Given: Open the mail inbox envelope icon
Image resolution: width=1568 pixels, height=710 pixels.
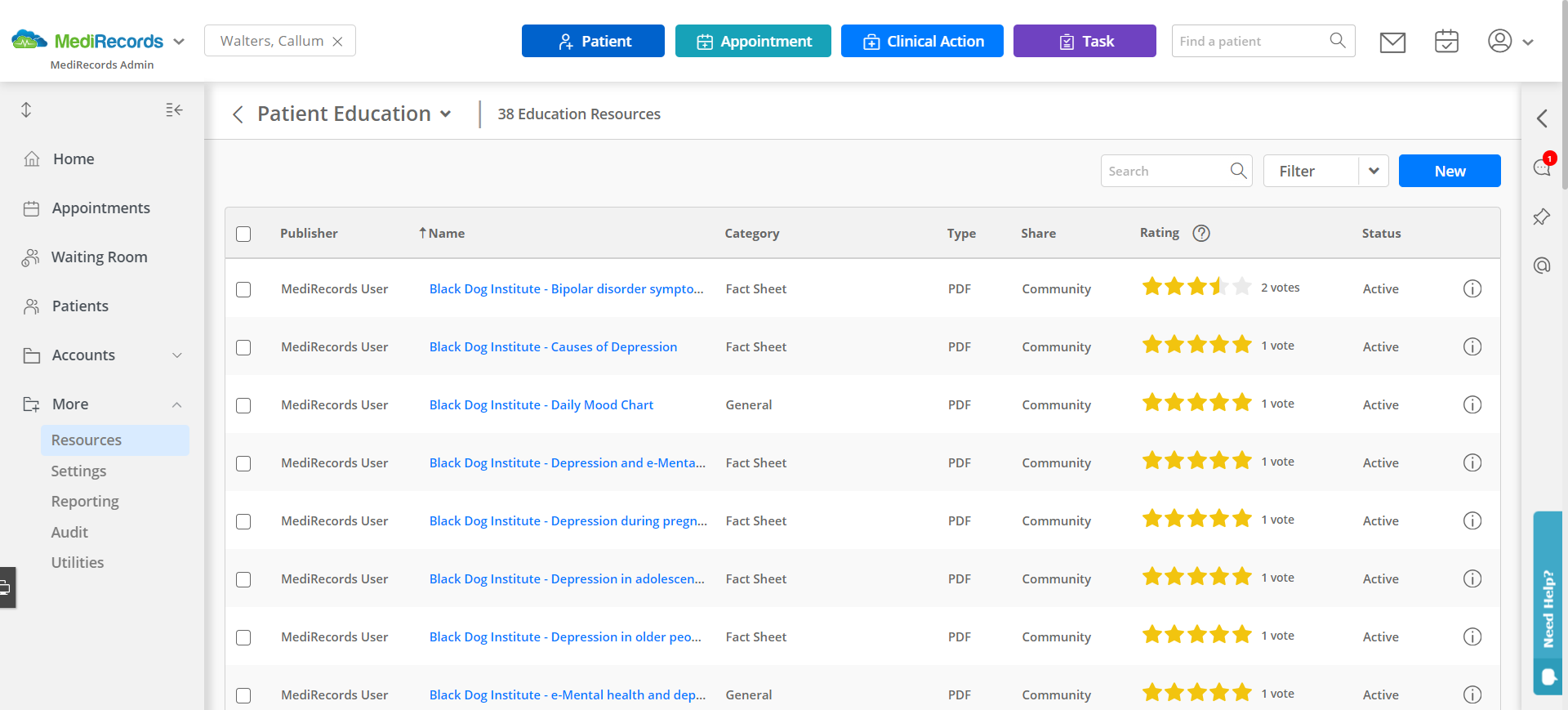Looking at the screenshot, I should [x=1392, y=42].
